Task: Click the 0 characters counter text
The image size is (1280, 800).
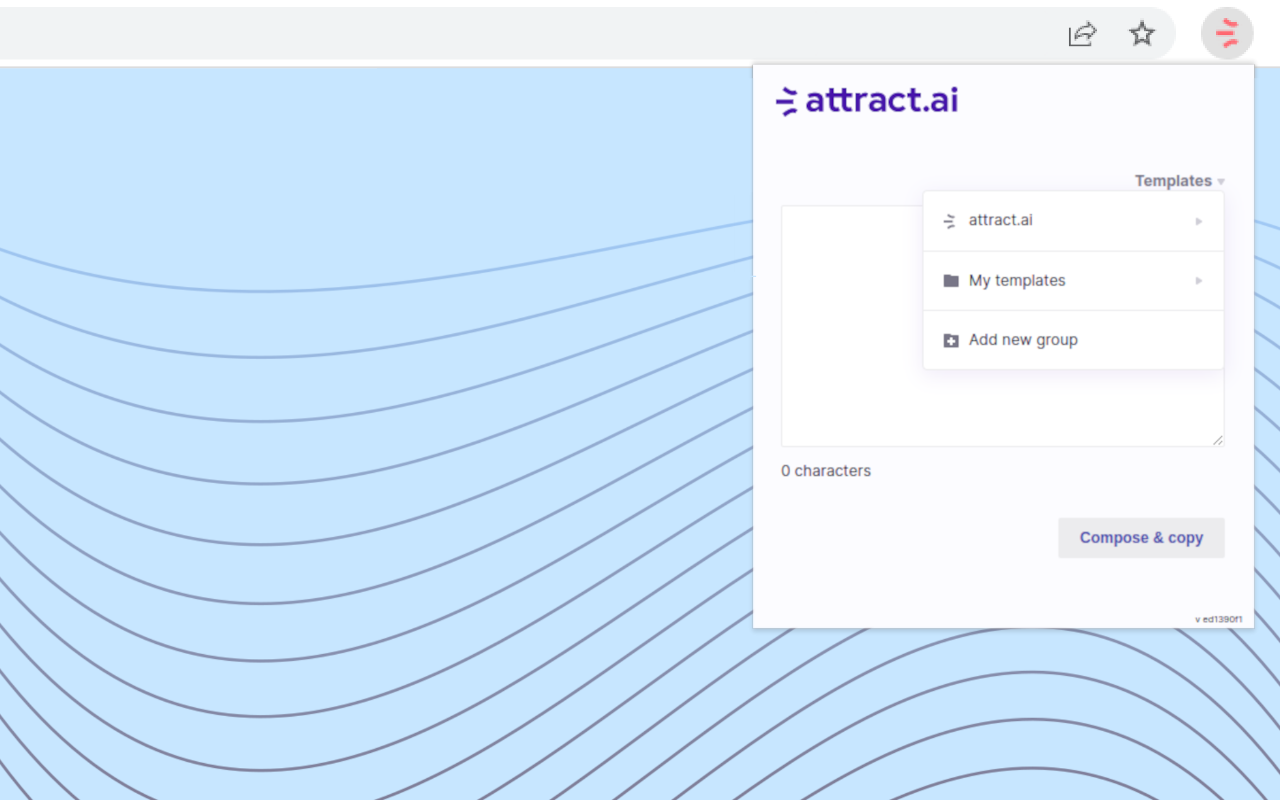Action: point(826,470)
